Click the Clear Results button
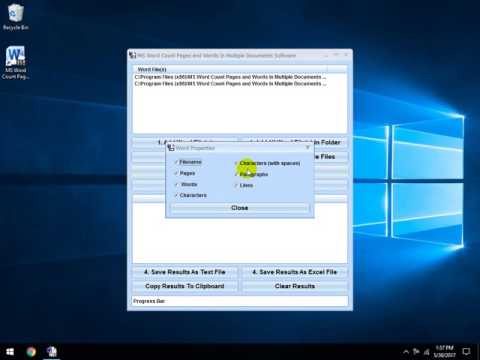 (x=295, y=286)
